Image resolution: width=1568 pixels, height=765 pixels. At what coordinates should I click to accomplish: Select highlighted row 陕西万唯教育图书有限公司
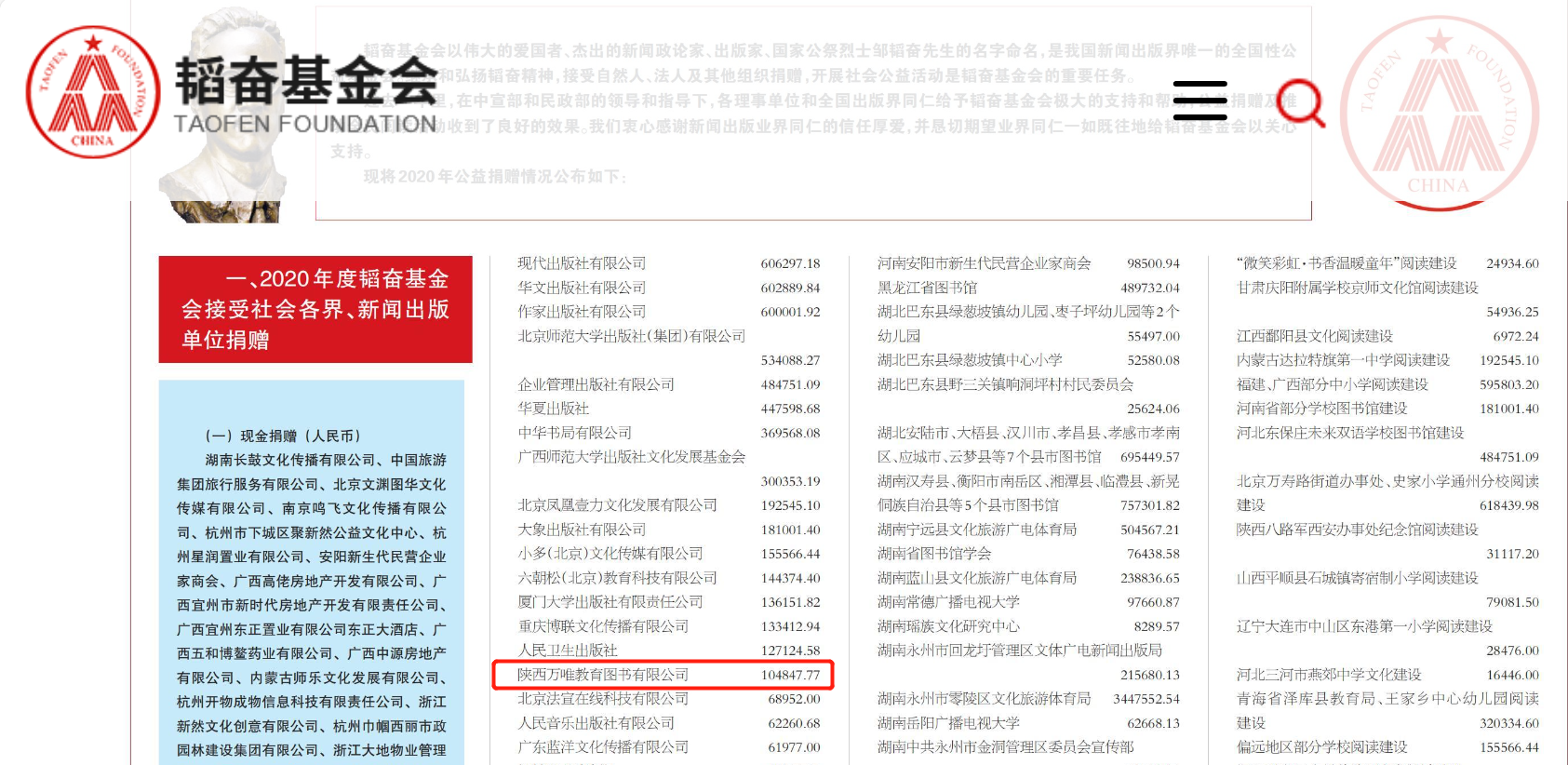click(663, 675)
